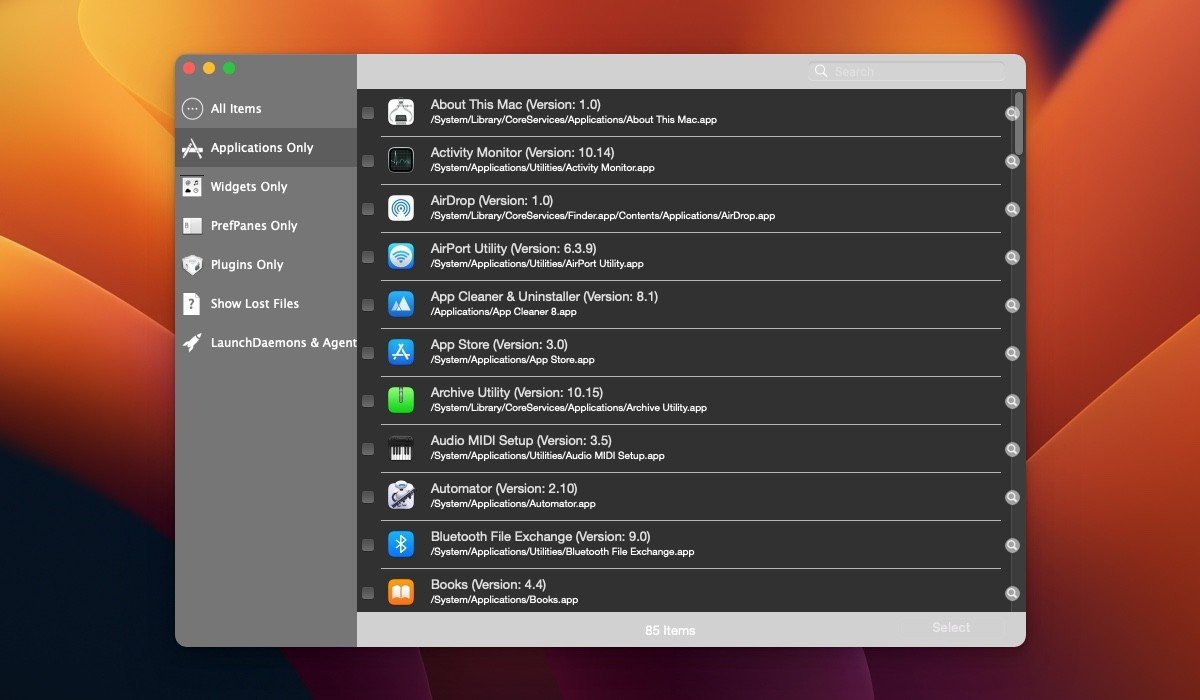Click the Audio MIDI Setup piano icon
Viewport: 1200px width, 700px height.
click(x=401, y=448)
